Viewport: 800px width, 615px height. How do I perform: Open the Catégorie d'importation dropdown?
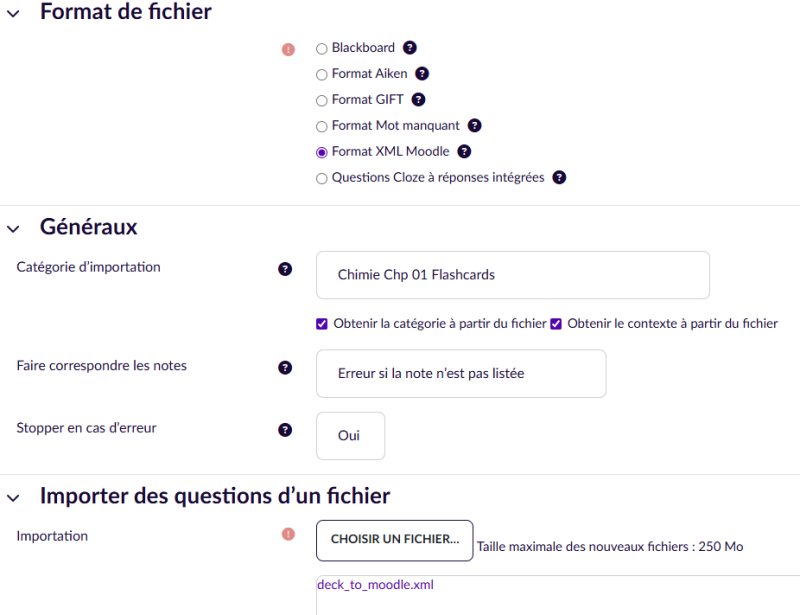click(512, 275)
